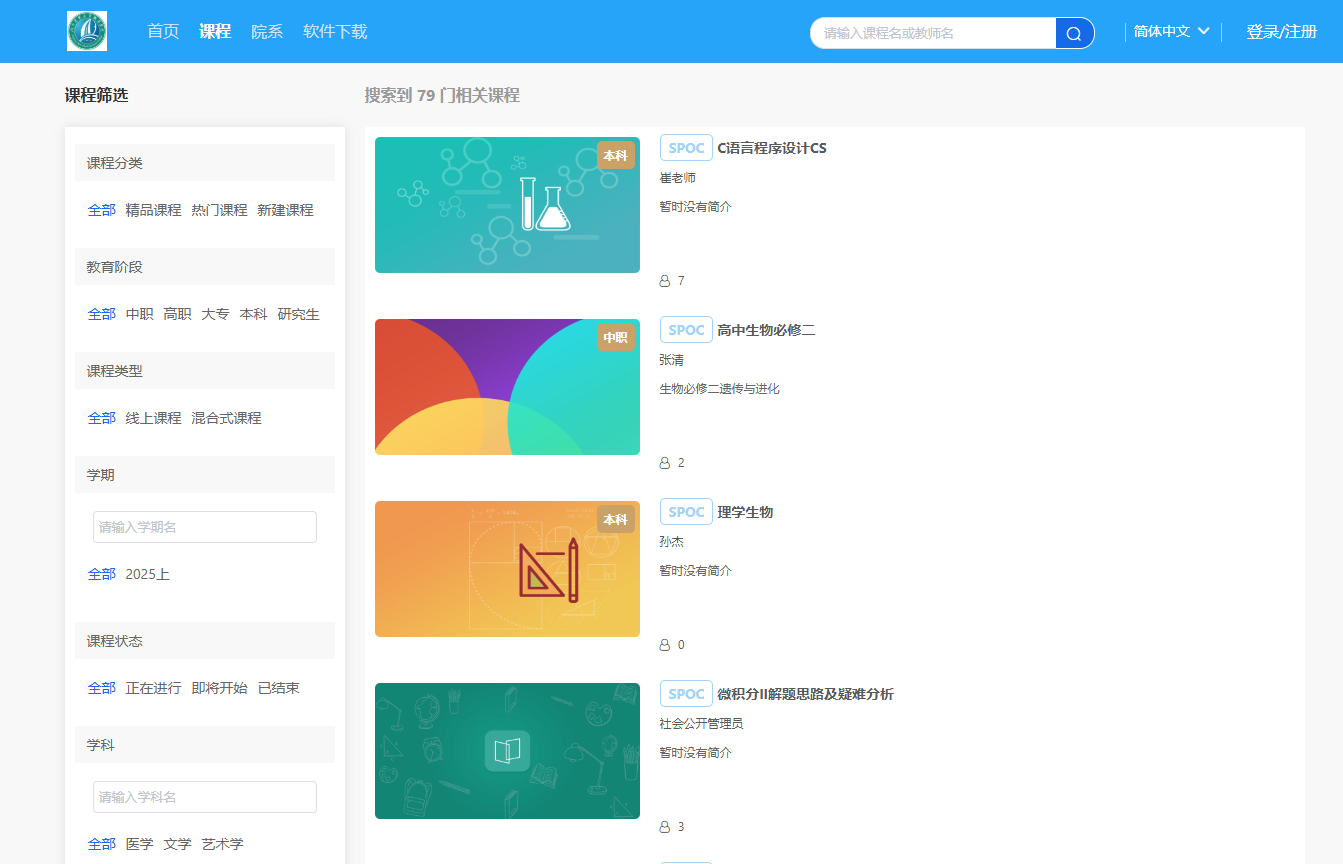This screenshot has width=1343, height=864.
Task: Open 软件下载 in the navigation bar
Action: [x=335, y=31]
